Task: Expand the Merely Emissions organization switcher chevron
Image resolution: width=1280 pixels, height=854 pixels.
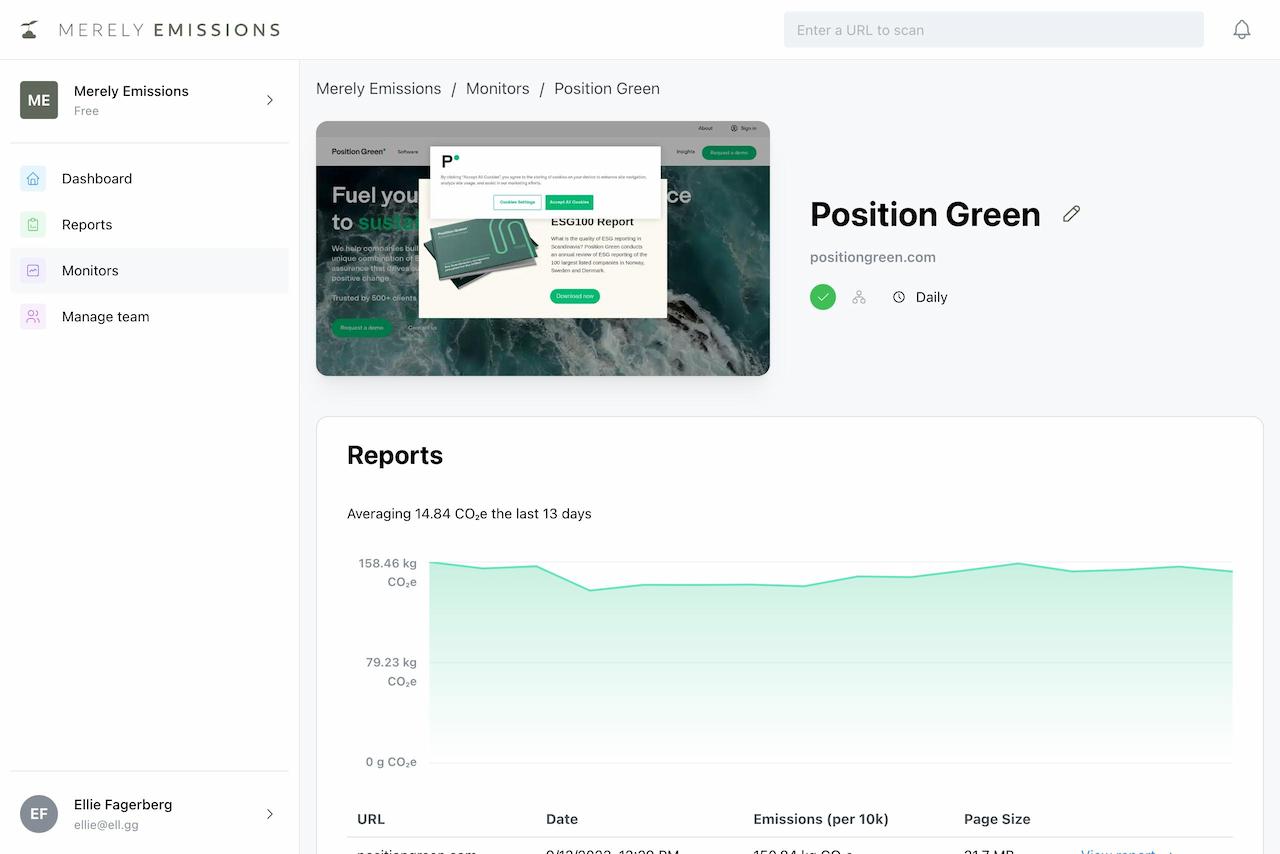Action: coord(270,100)
